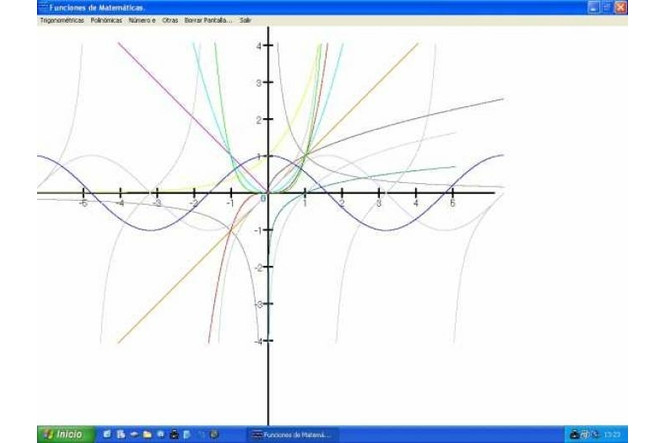The height and width of the screenshot is (443, 664).
Task: Select the Funciones de Matemá... taskbar button
Action: pyautogui.click(x=293, y=434)
